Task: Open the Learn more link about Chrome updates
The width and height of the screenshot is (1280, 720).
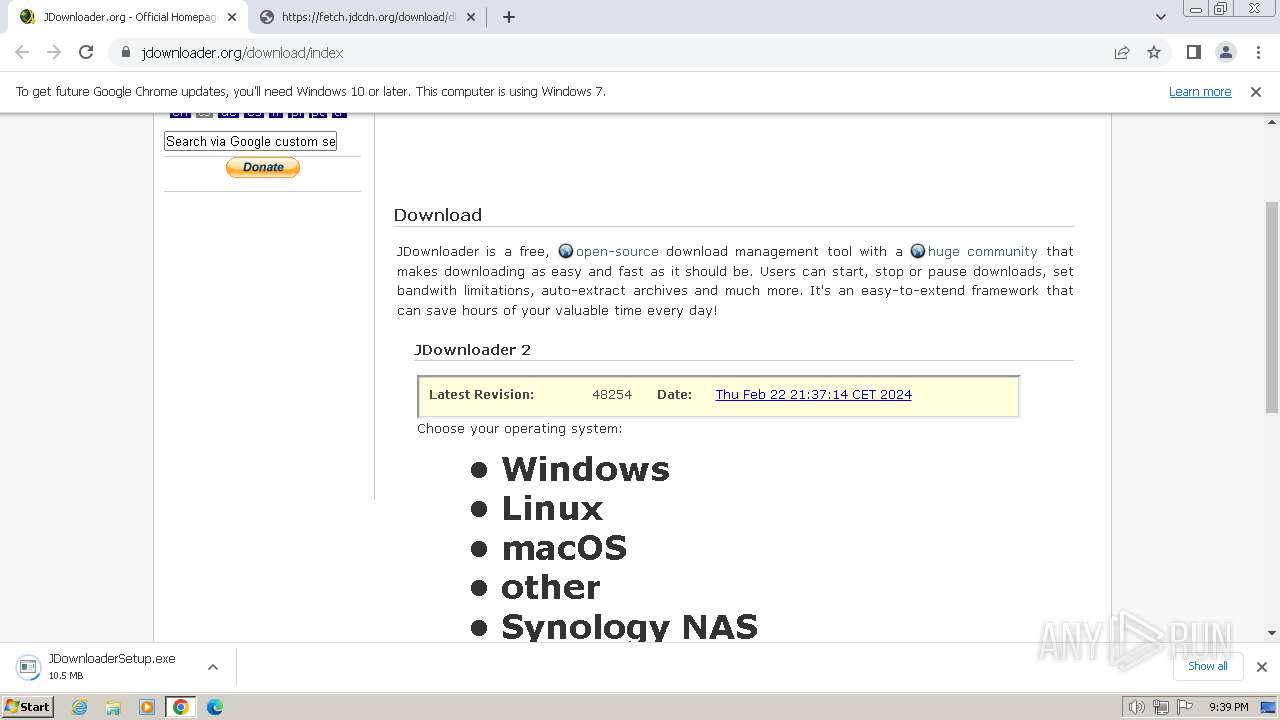Action: click(1200, 91)
